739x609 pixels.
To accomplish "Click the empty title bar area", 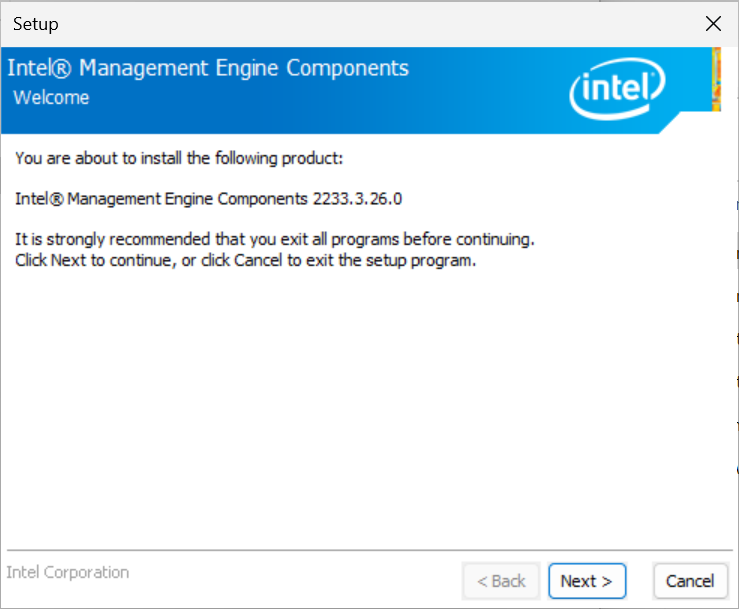I will [x=377, y=24].
